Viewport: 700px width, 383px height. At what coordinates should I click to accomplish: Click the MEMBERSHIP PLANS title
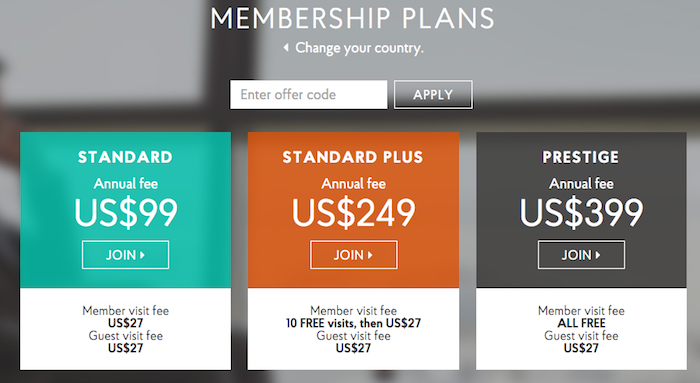[353, 19]
